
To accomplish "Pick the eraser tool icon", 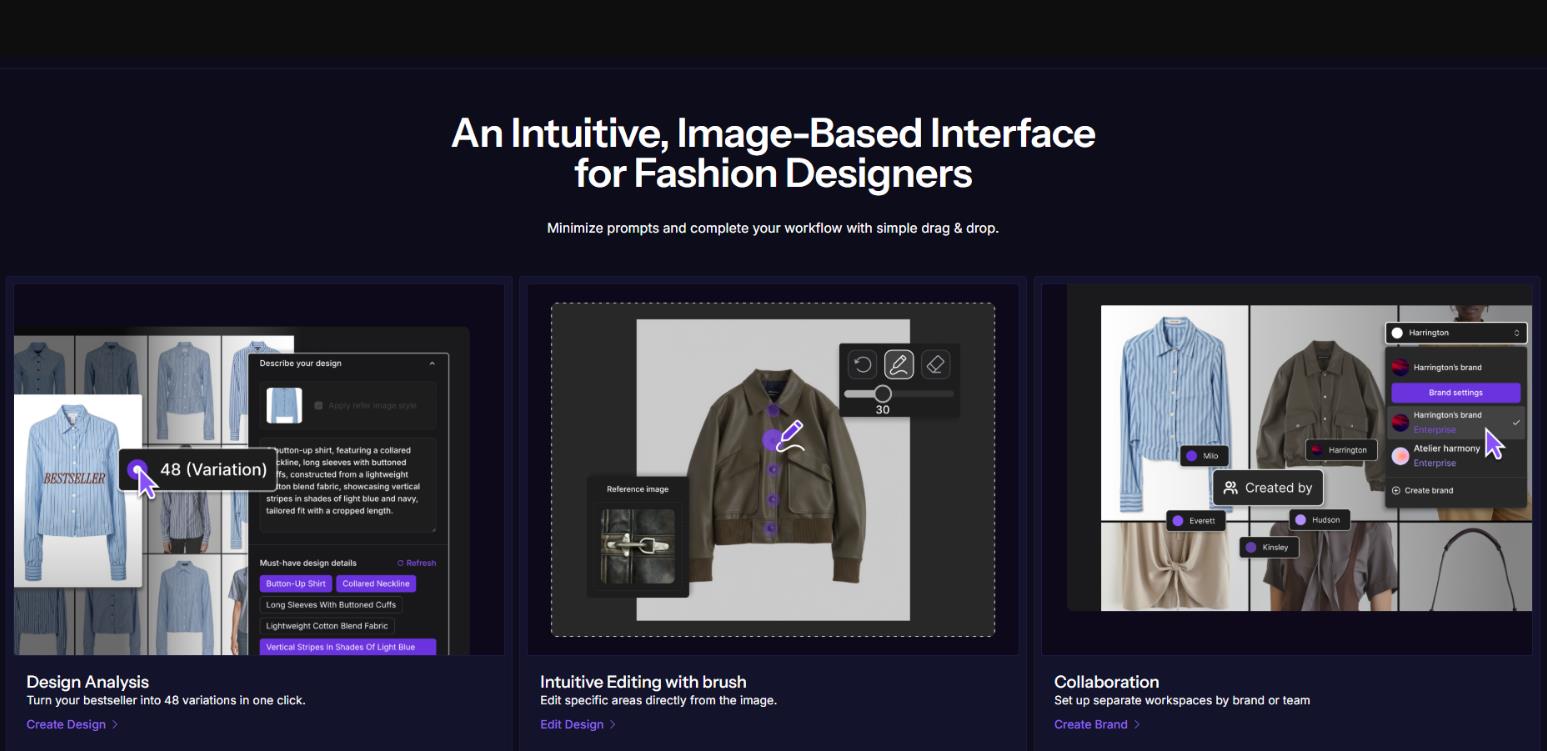I will point(935,364).
